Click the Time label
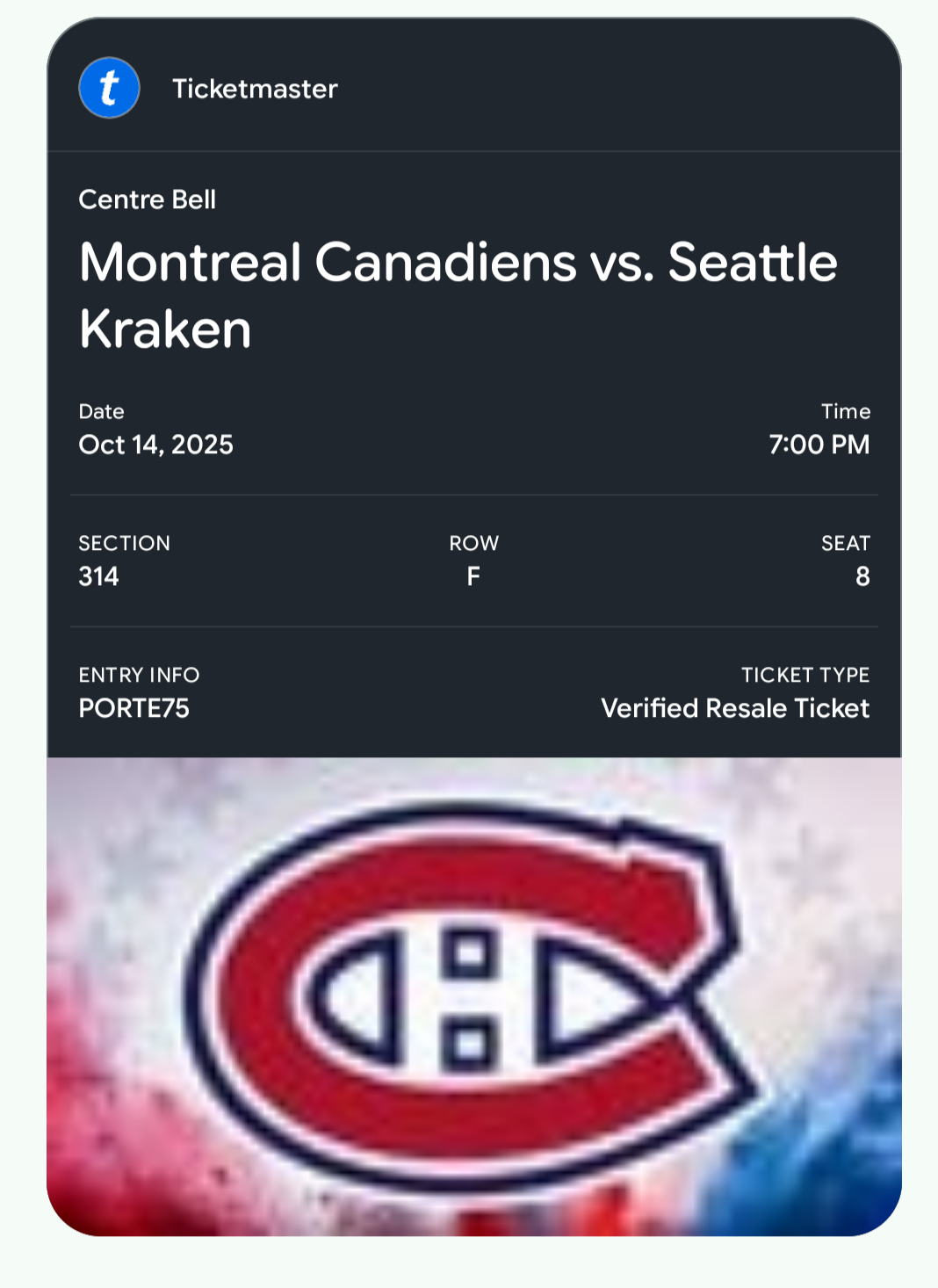 (845, 411)
